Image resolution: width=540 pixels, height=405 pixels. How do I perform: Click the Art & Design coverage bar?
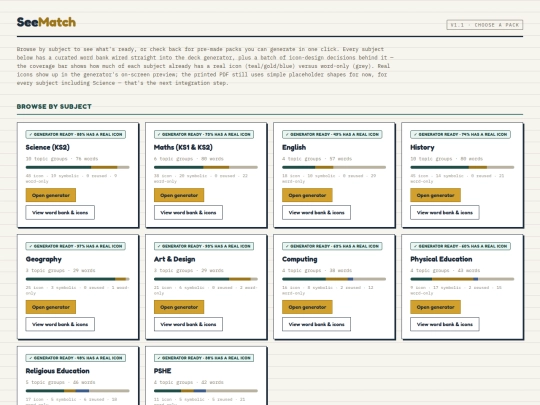tap(206, 279)
